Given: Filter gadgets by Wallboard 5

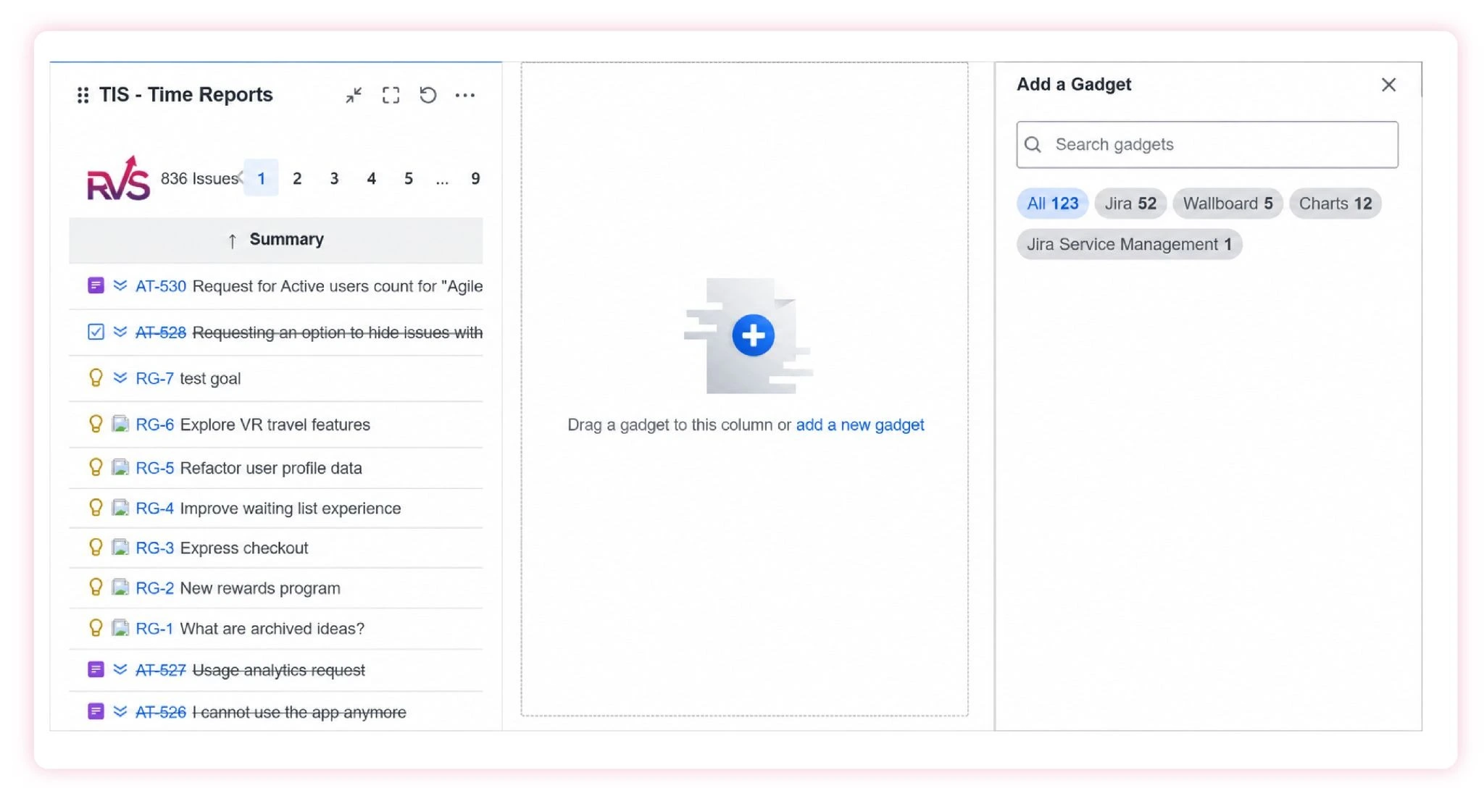Looking at the screenshot, I should click(x=1227, y=204).
